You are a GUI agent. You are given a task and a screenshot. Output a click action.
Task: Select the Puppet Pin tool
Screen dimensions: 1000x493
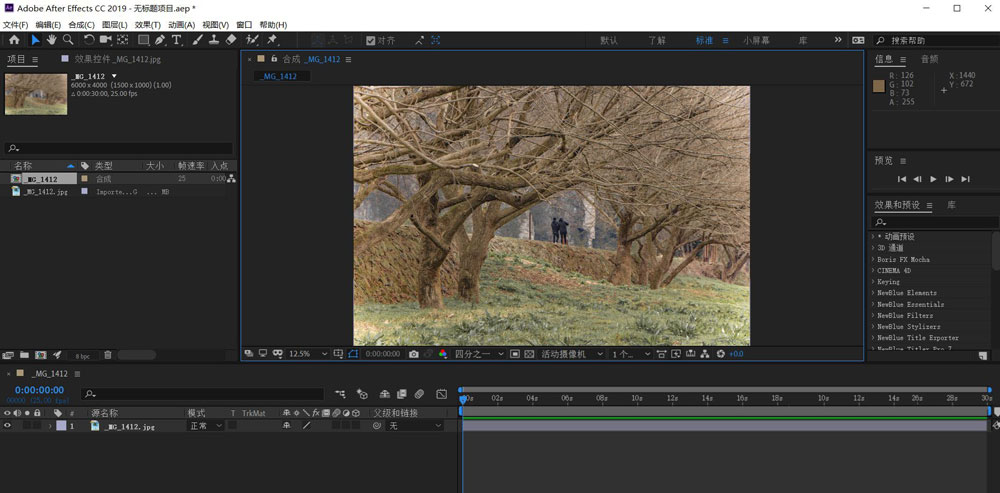(272, 40)
